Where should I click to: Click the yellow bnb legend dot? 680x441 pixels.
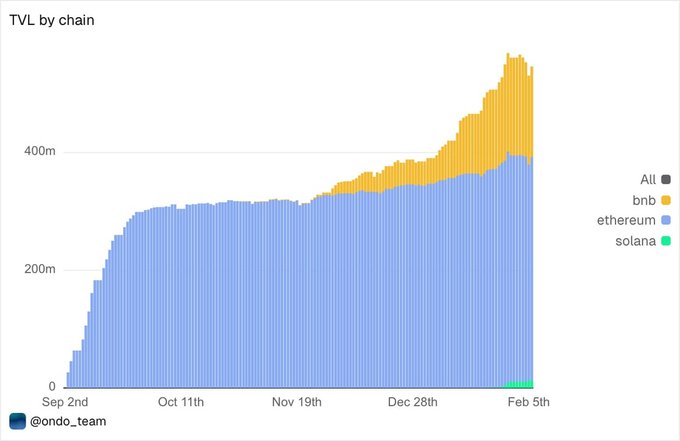[666, 200]
